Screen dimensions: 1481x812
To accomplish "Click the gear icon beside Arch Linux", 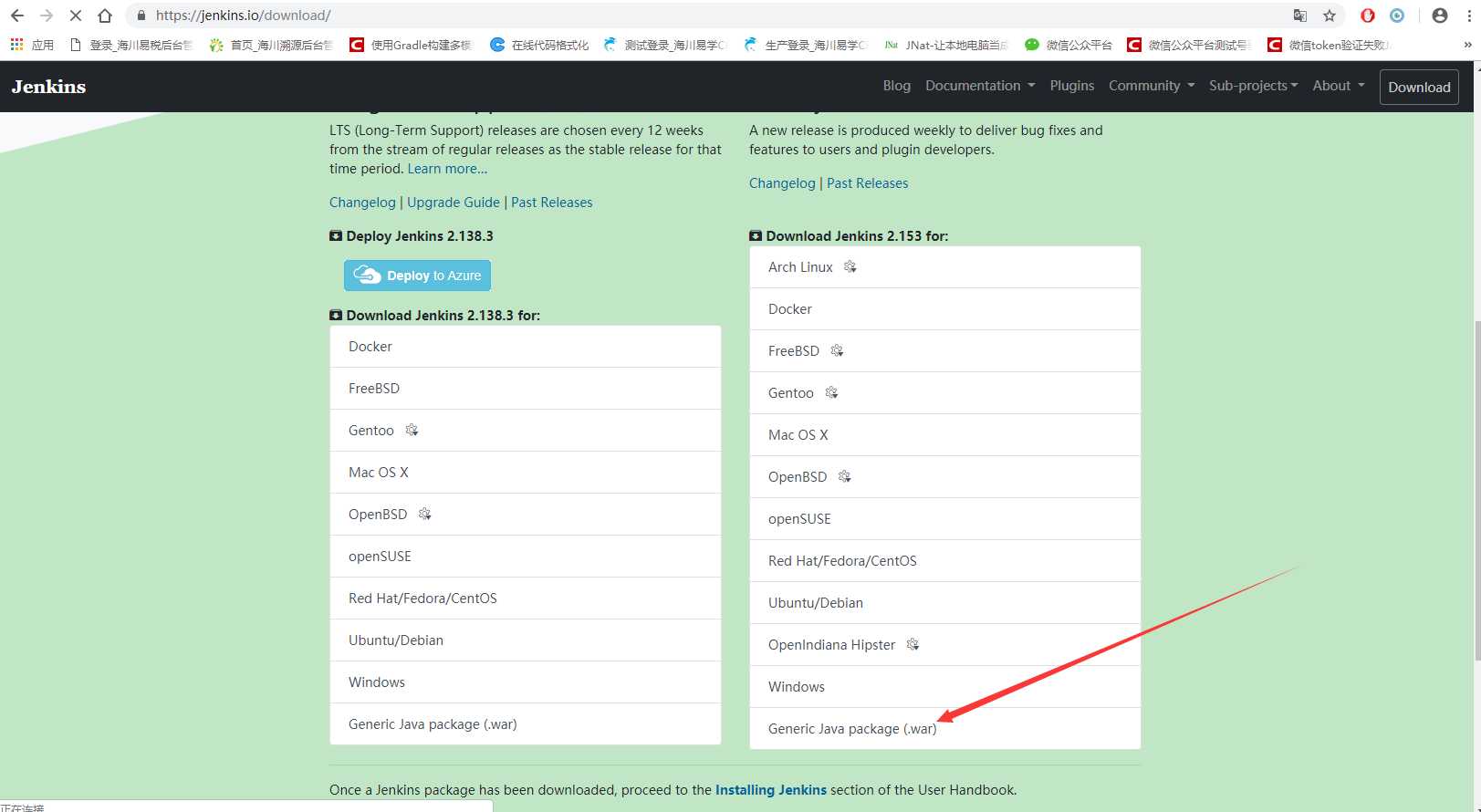I will click(x=850, y=266).
